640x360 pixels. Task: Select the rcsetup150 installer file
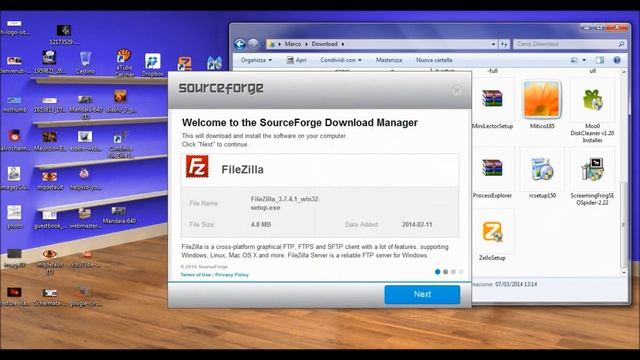tap(542, 173)
